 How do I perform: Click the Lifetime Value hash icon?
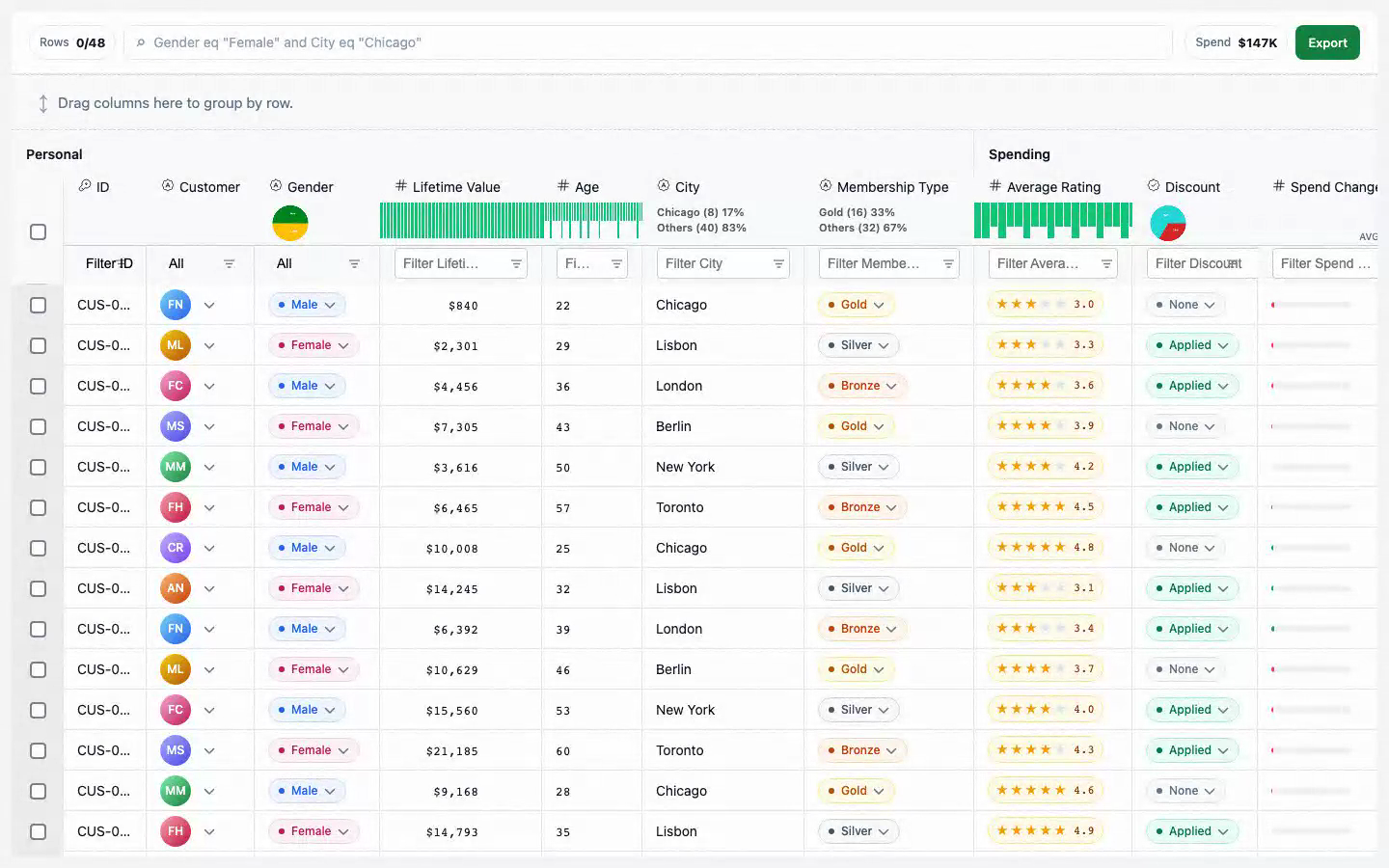point(401,186)
